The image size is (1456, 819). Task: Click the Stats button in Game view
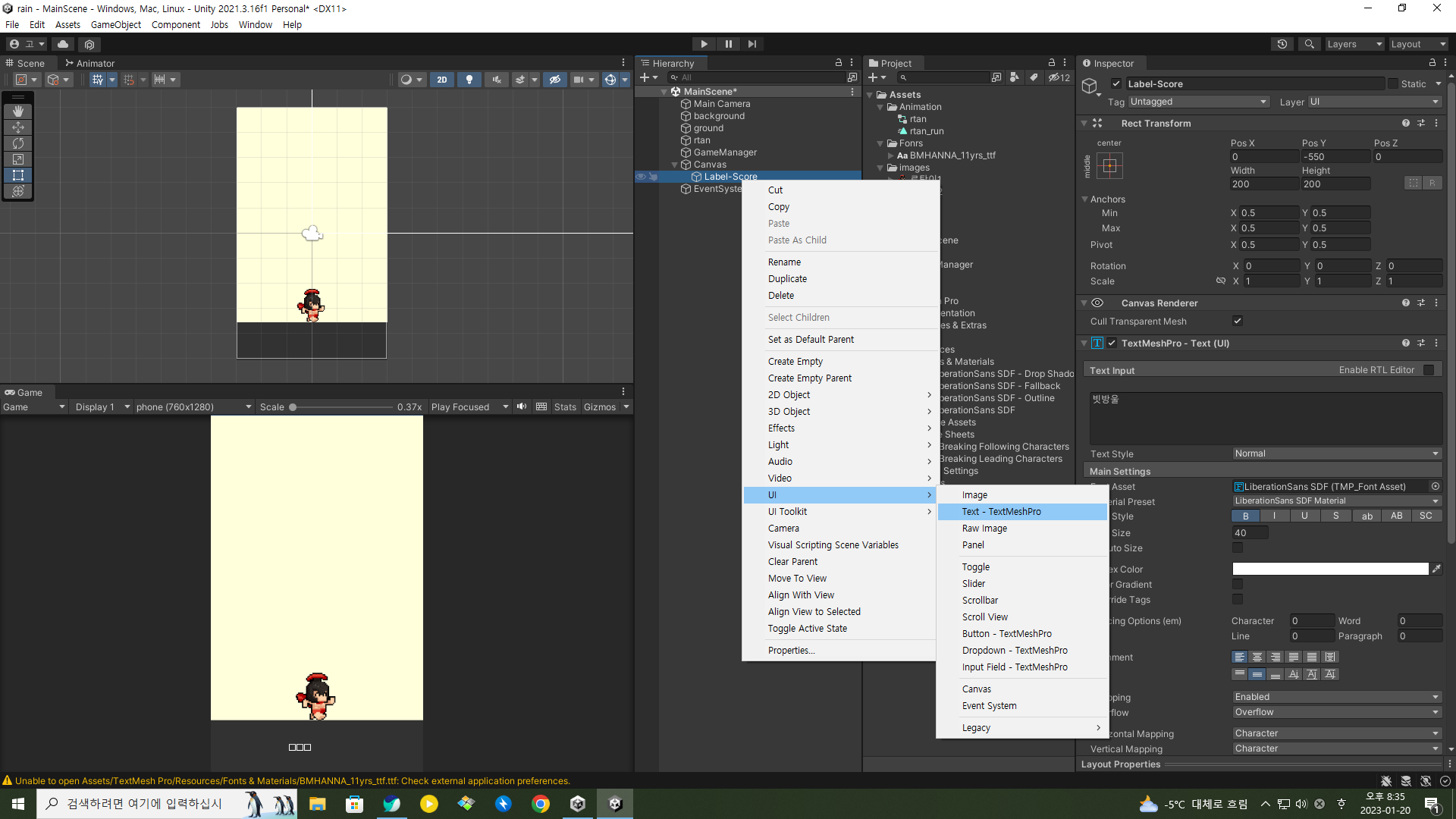click(x=565, y=407)
